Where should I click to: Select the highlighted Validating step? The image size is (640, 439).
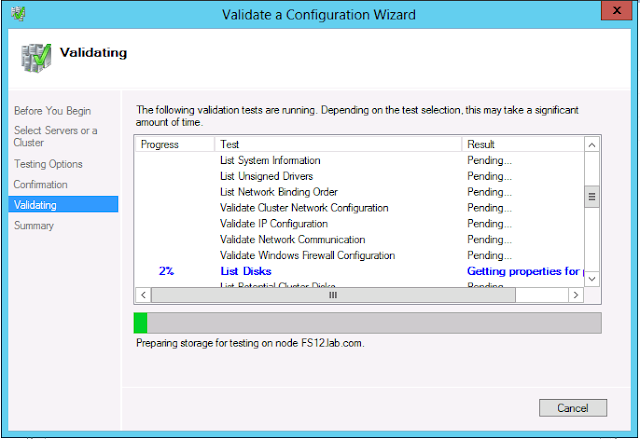[x=63, y=204]
